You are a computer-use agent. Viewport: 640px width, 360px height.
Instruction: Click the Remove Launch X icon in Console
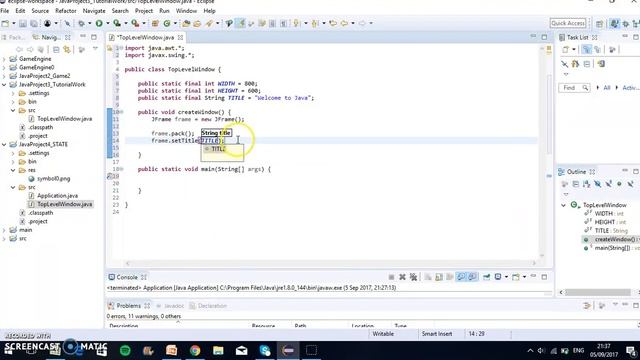coord(402,277)
